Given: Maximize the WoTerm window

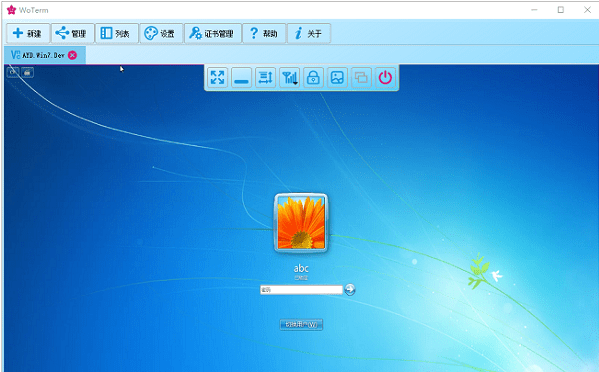Looking at the screenshot, I should click(x=561, y=10).
